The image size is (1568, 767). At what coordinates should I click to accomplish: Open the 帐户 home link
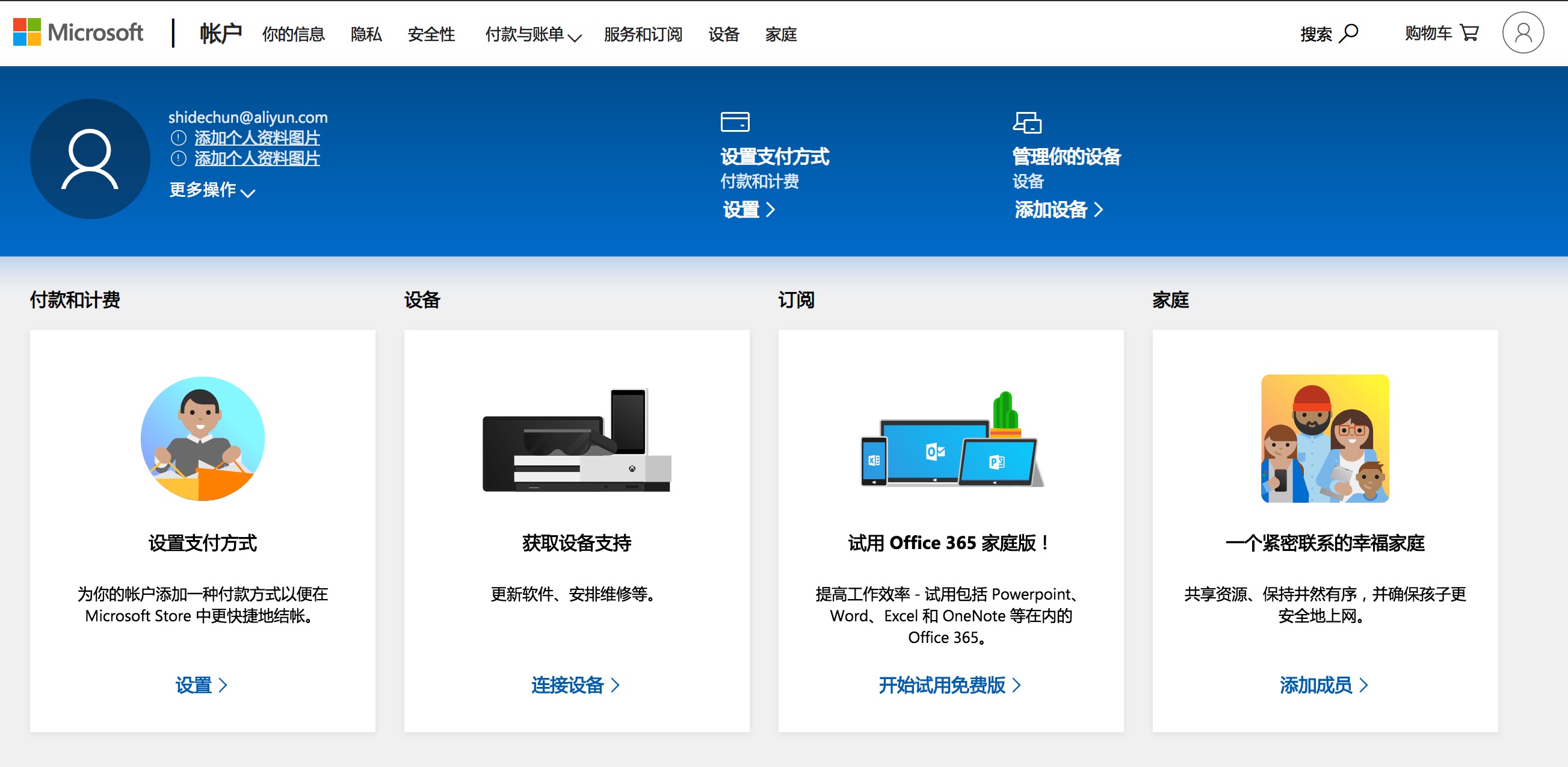[x=220, y=33]
